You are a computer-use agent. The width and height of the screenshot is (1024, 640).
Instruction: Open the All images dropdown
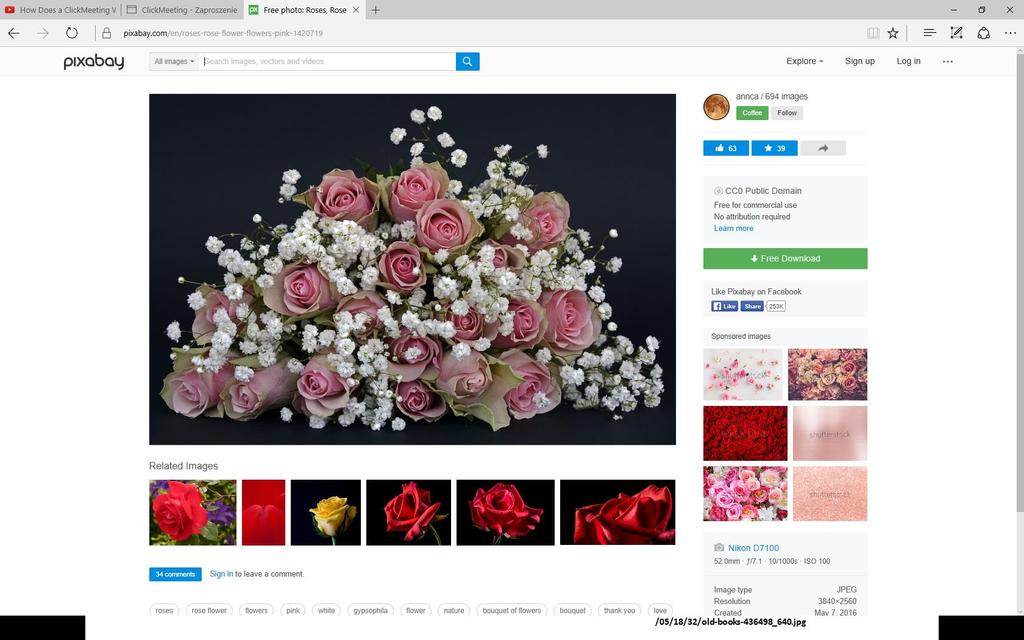[174, 61]
